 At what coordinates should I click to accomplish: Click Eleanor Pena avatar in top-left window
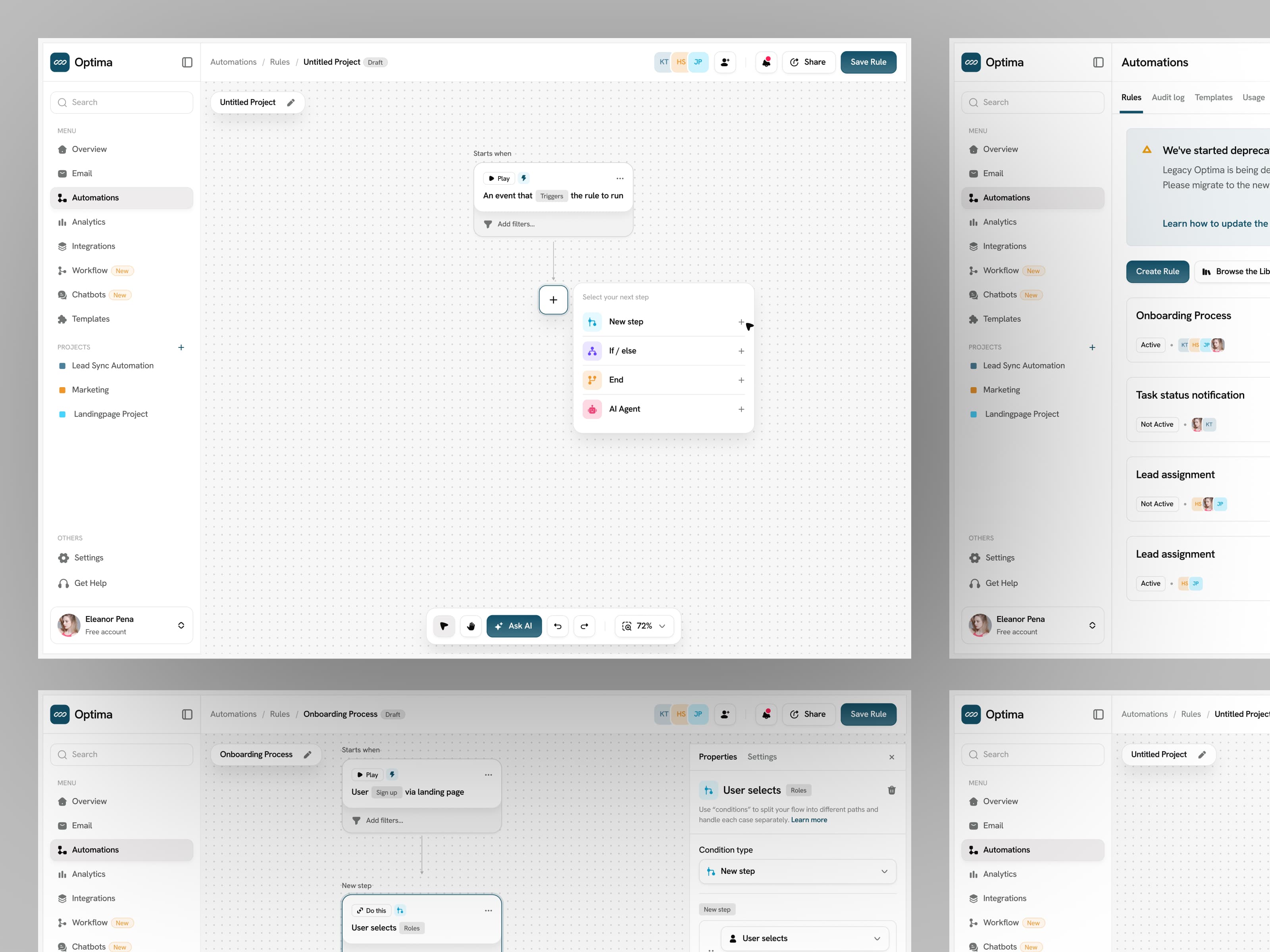(x=69, y=626)
